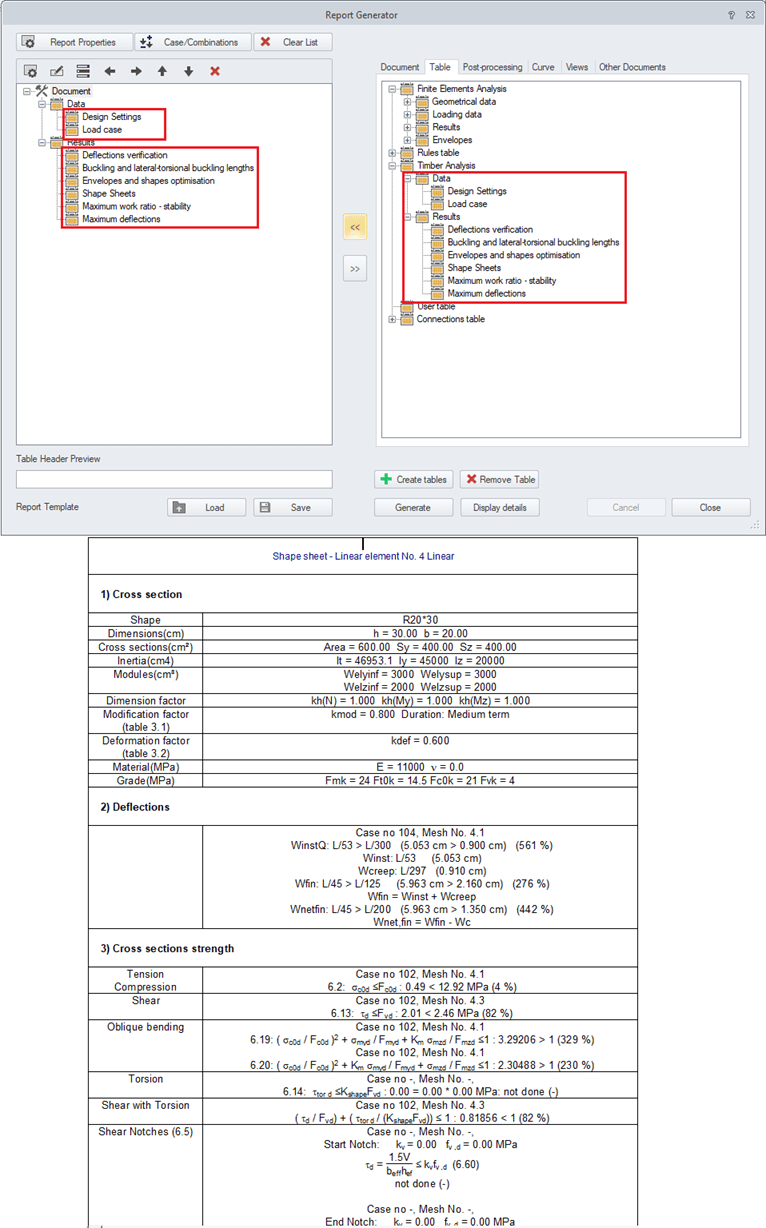
Task: Expand the Connections table node
Action: pyautogui.click(x=392, y=320)
